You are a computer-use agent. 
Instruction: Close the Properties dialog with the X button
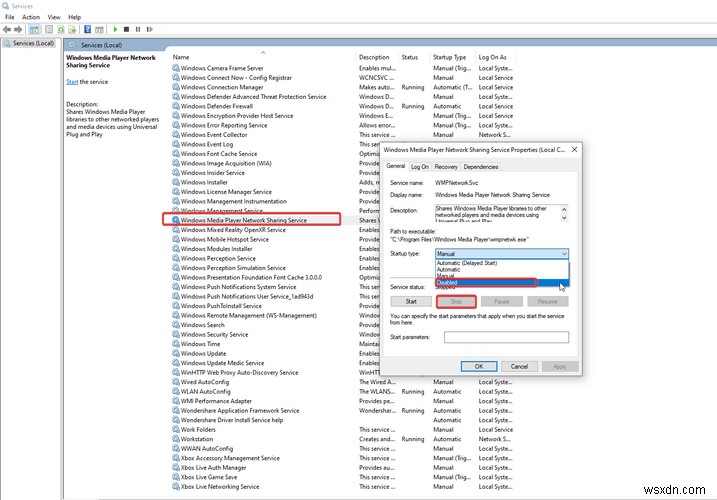tap(574, 150)
